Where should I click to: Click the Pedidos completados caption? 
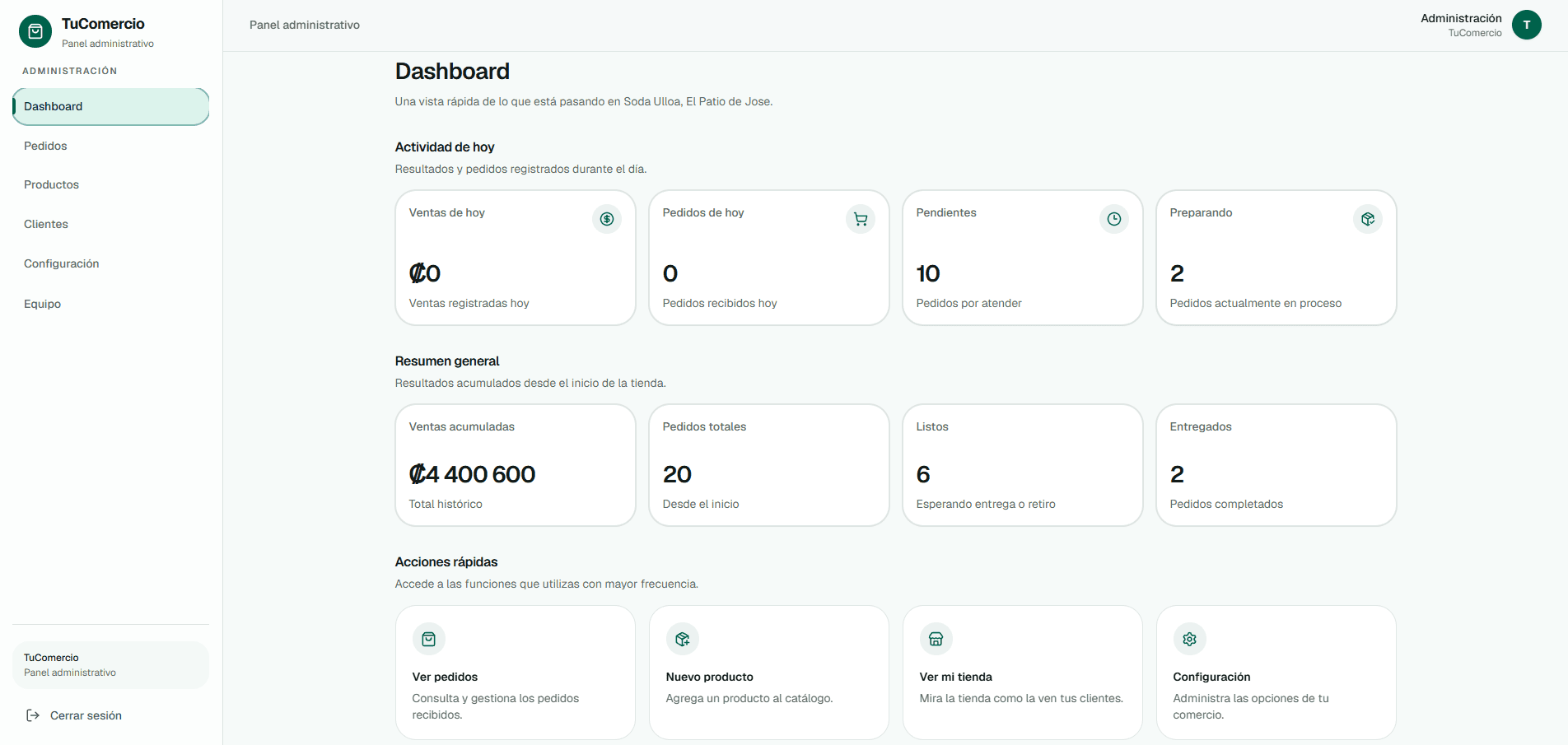click(x=1226, y=504)
